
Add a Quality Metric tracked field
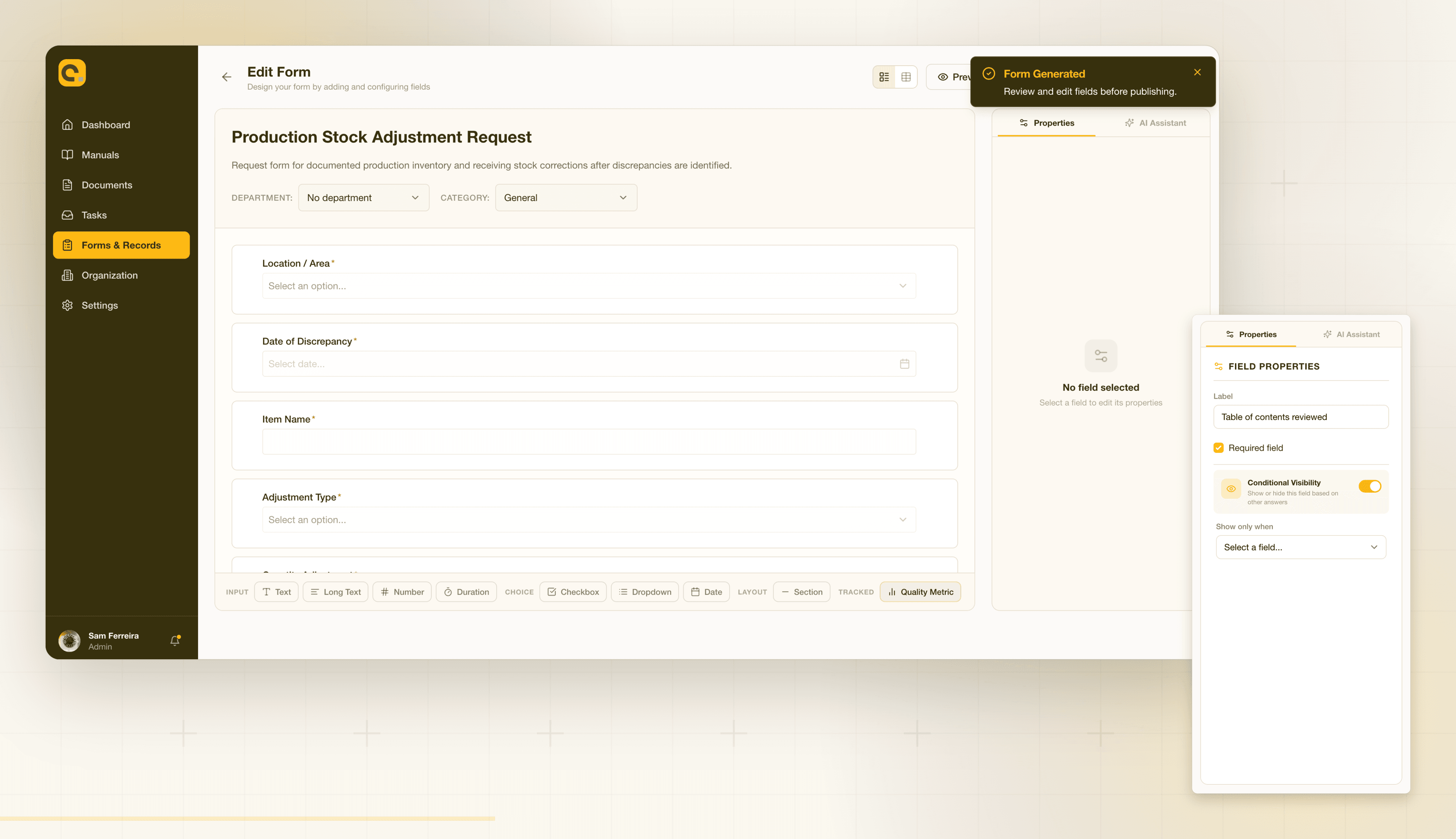(x=921, y=592)
